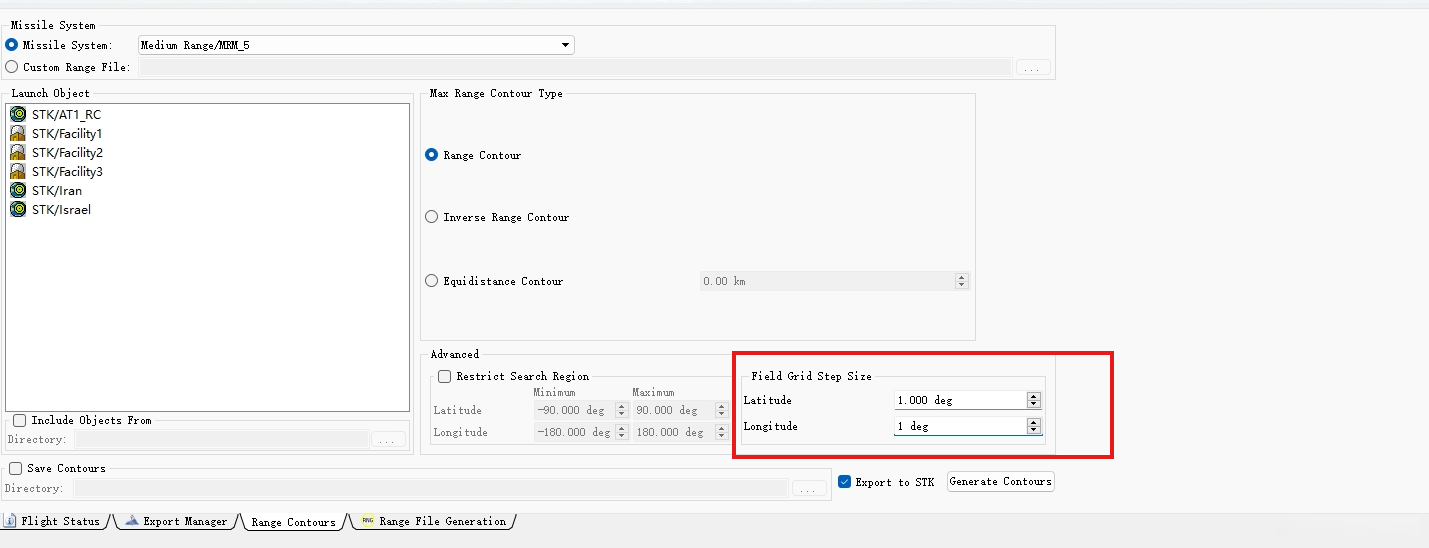Click the Export Manager tab icon

pyautogui.click(x=132, y=521)
